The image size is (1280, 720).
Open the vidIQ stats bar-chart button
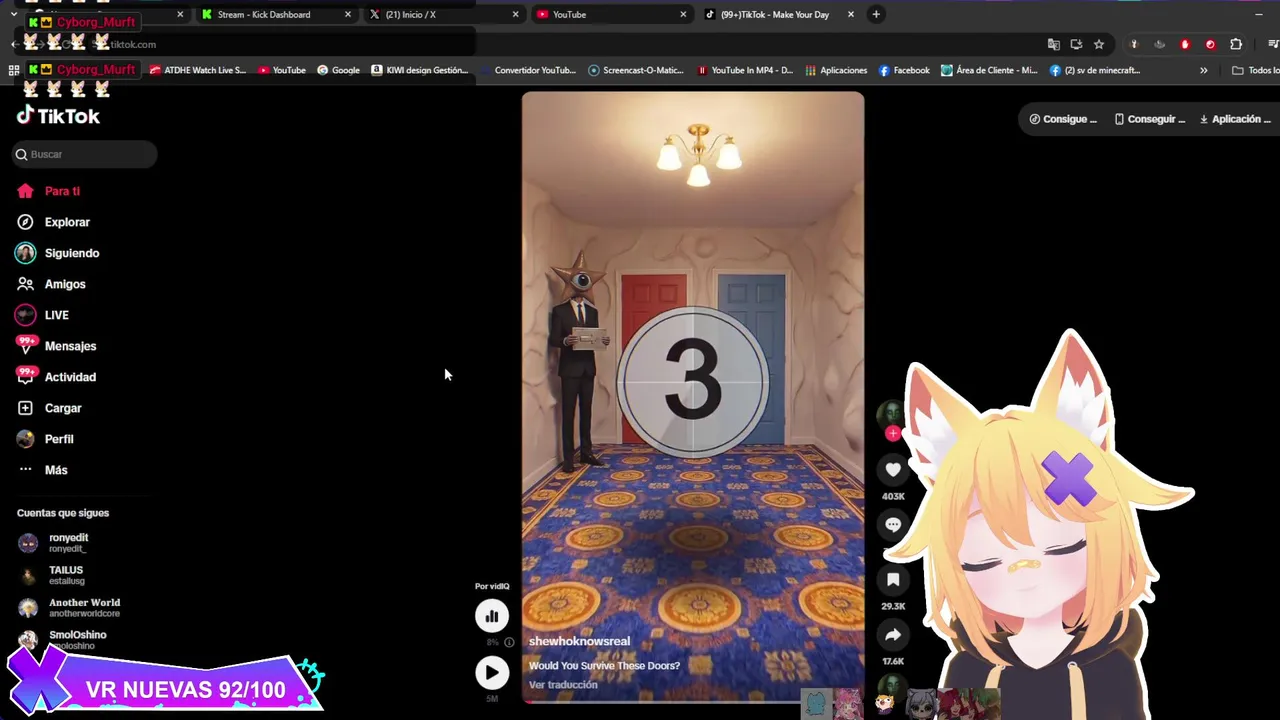(492, 616)
